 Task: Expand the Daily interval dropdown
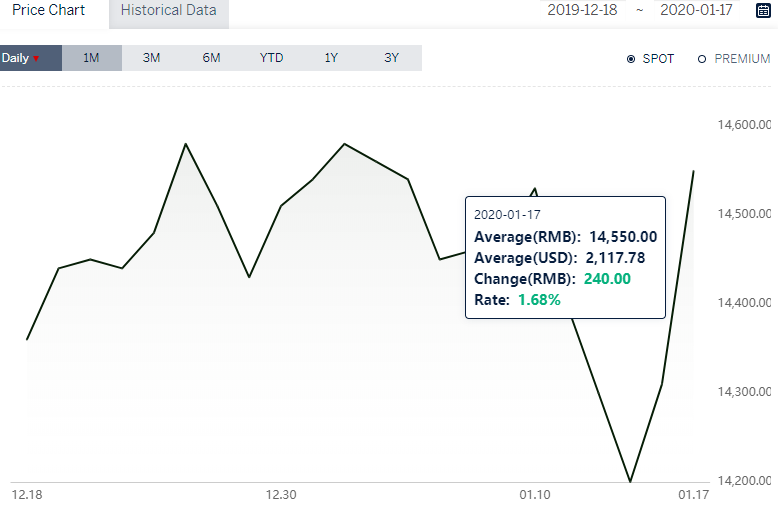pyautogui.click(x=22, y=58)
